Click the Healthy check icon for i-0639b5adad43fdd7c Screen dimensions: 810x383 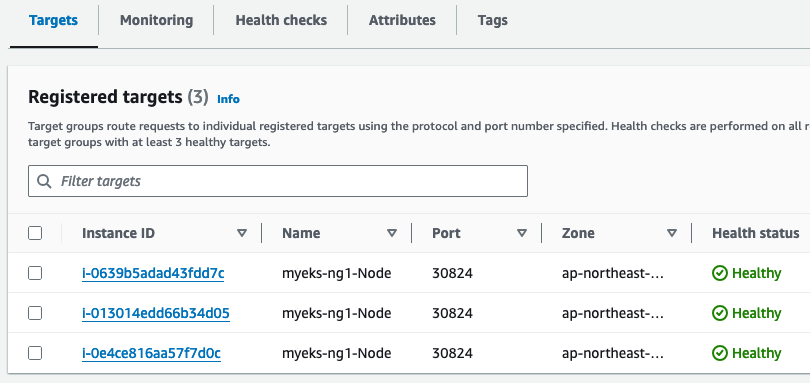[720, 273]
